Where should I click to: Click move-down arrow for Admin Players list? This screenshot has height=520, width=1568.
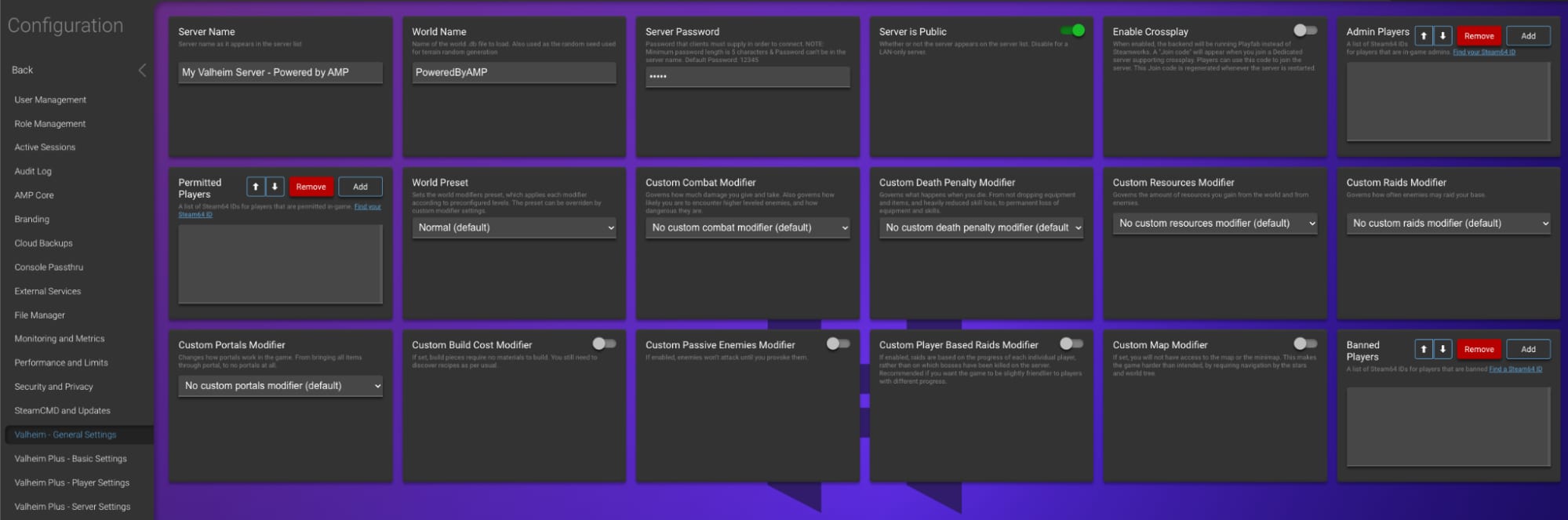tap(1442, 36)
